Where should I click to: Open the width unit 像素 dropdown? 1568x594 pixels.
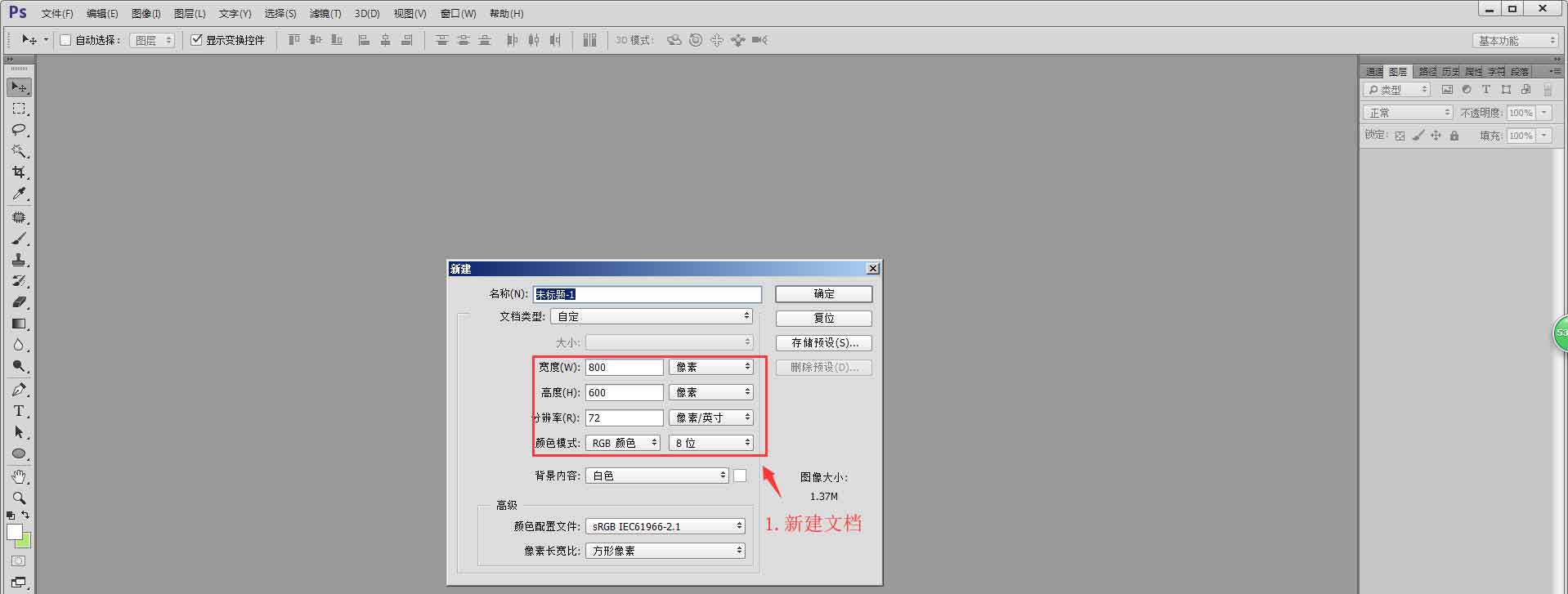(x=710, y=367)
